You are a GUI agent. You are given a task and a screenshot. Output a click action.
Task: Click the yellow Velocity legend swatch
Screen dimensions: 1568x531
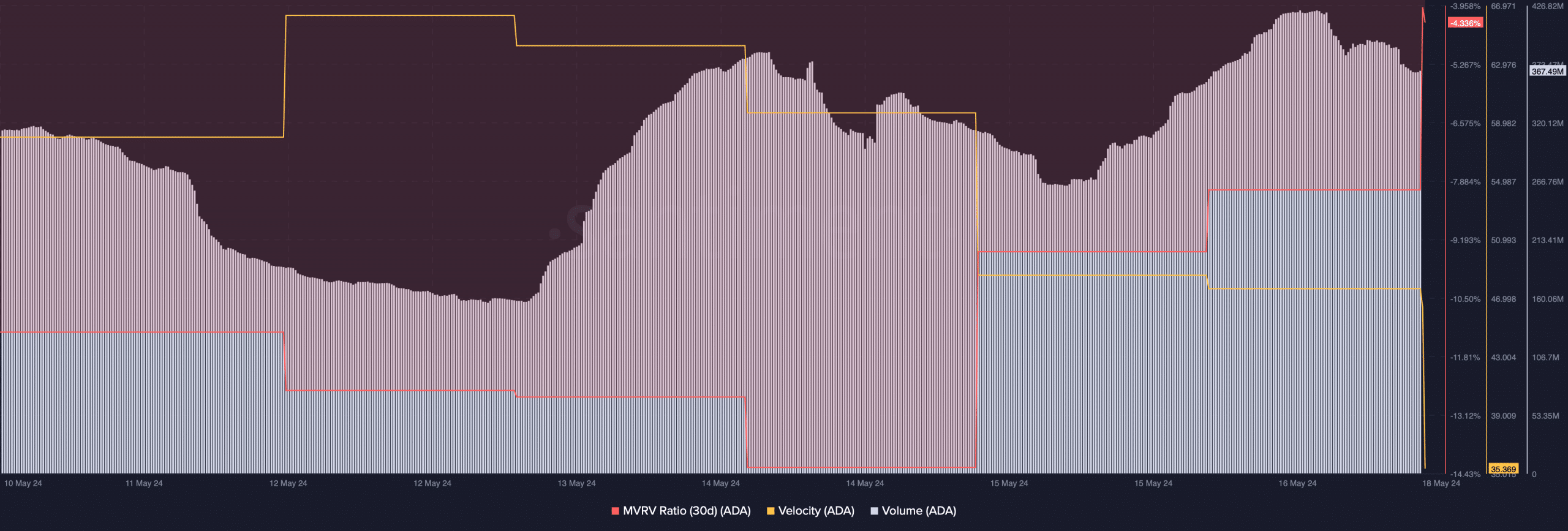click(x=771, y=511)
